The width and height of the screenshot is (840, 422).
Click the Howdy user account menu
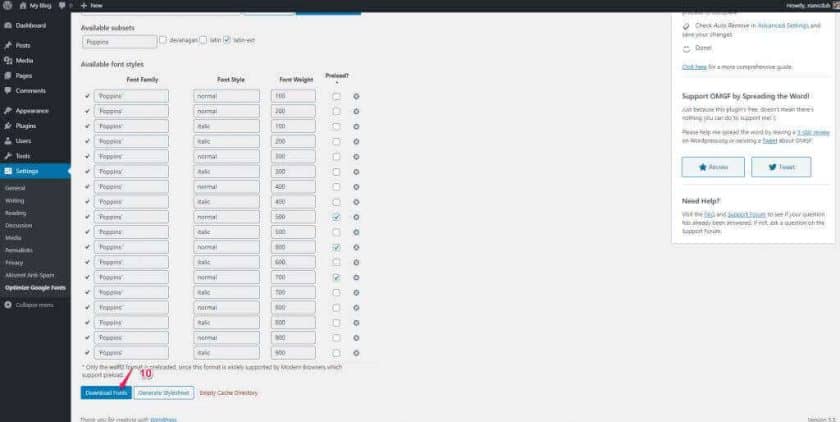point(812,5)
